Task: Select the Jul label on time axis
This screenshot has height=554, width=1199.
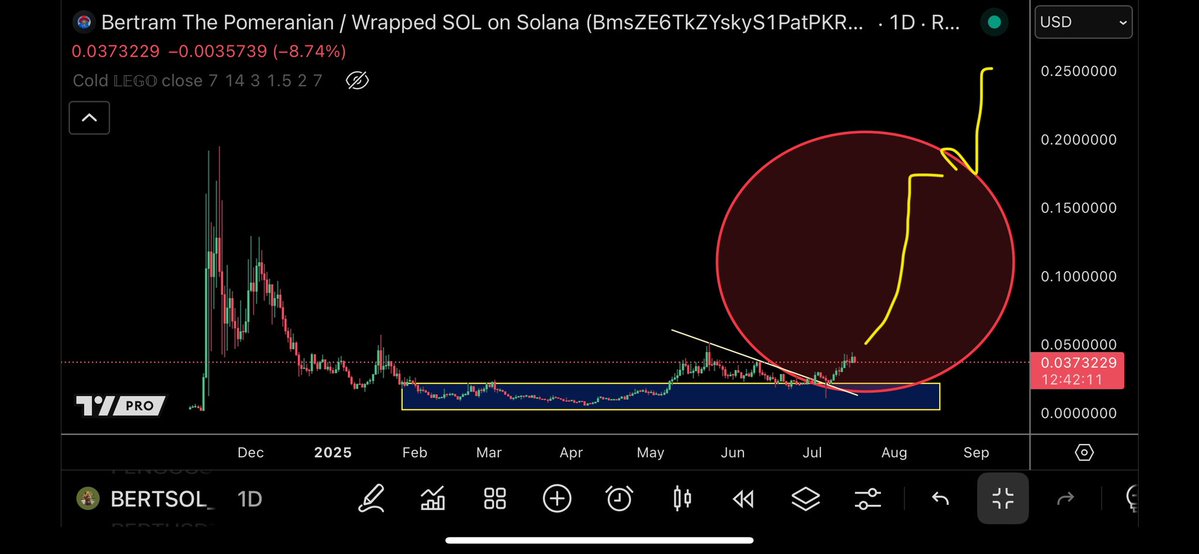Action: point(812,453)
